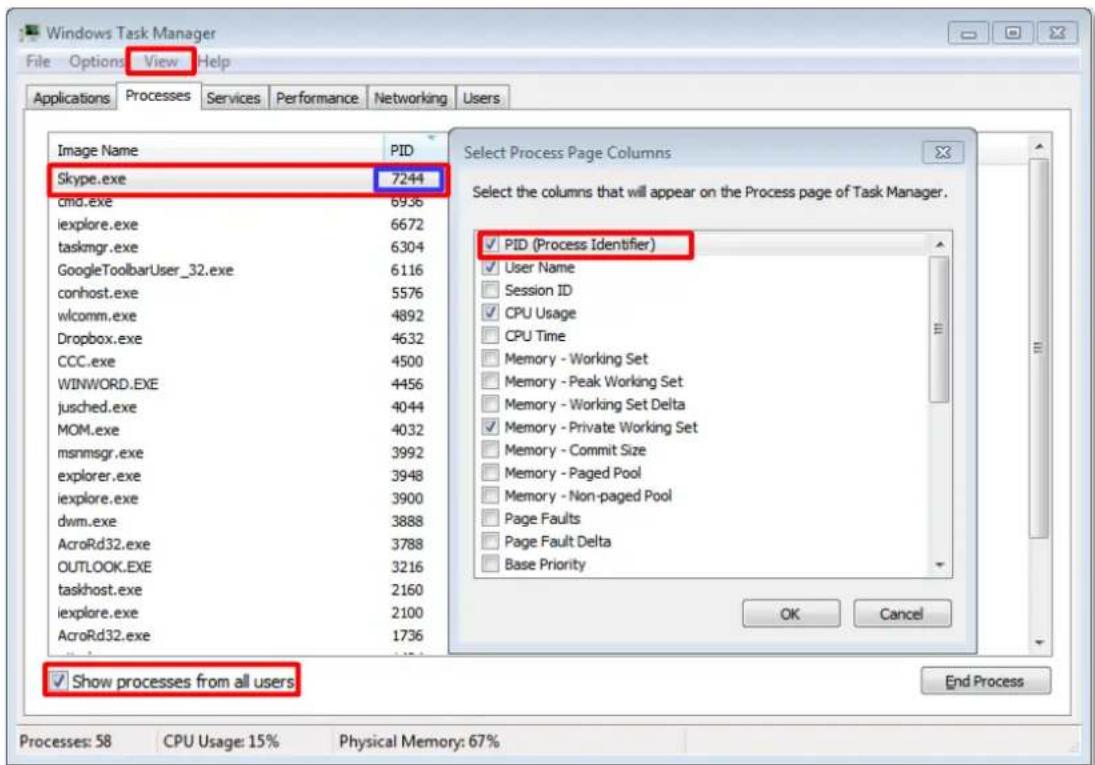Click process list scroll up arrow
This screenshot has height=765, width=1095.
coord(1039,147)
